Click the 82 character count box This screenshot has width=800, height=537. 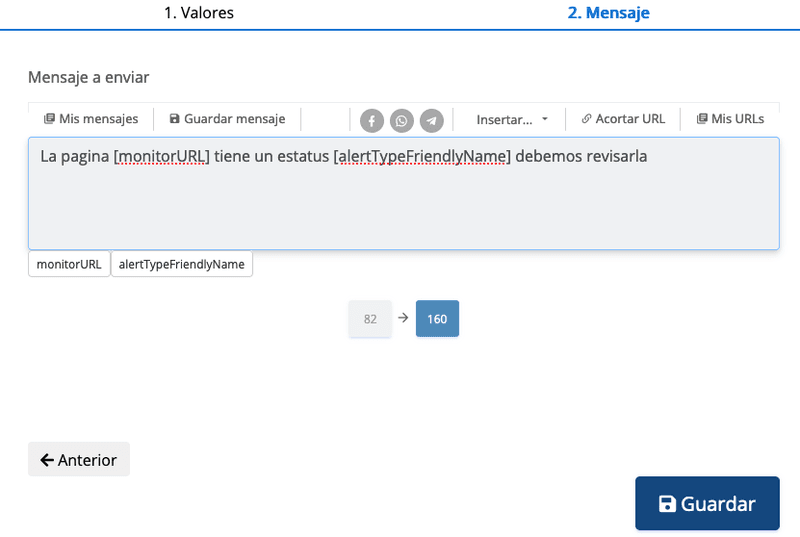370,319
